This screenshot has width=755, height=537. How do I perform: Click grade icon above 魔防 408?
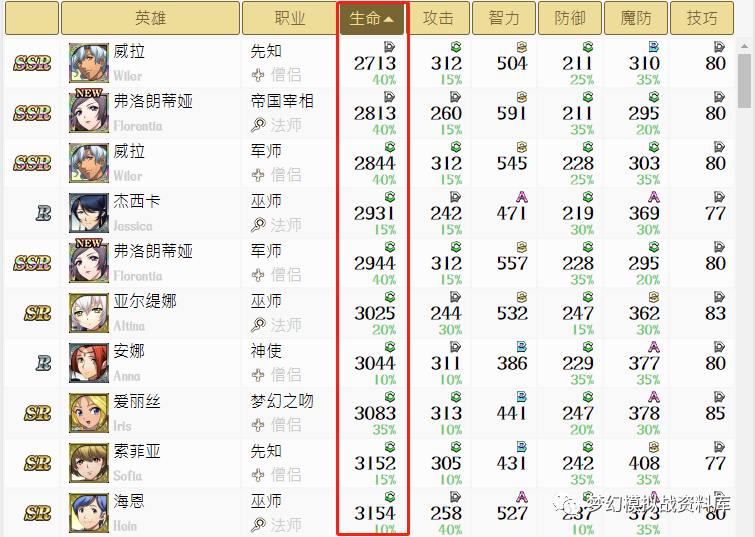coord(653,446)
